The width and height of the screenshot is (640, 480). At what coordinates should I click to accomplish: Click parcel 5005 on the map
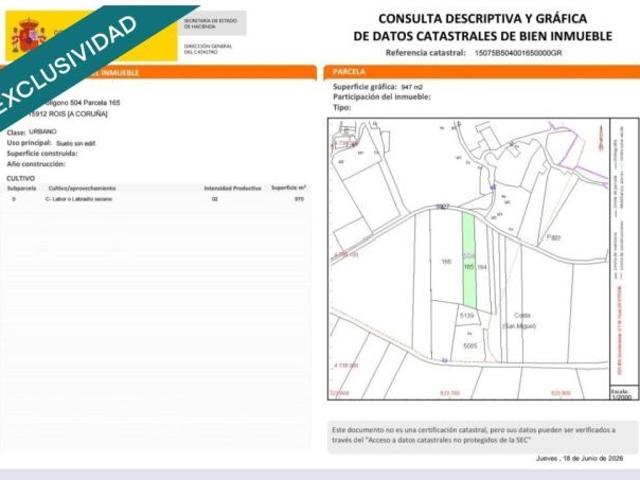(x=470, y=346)
